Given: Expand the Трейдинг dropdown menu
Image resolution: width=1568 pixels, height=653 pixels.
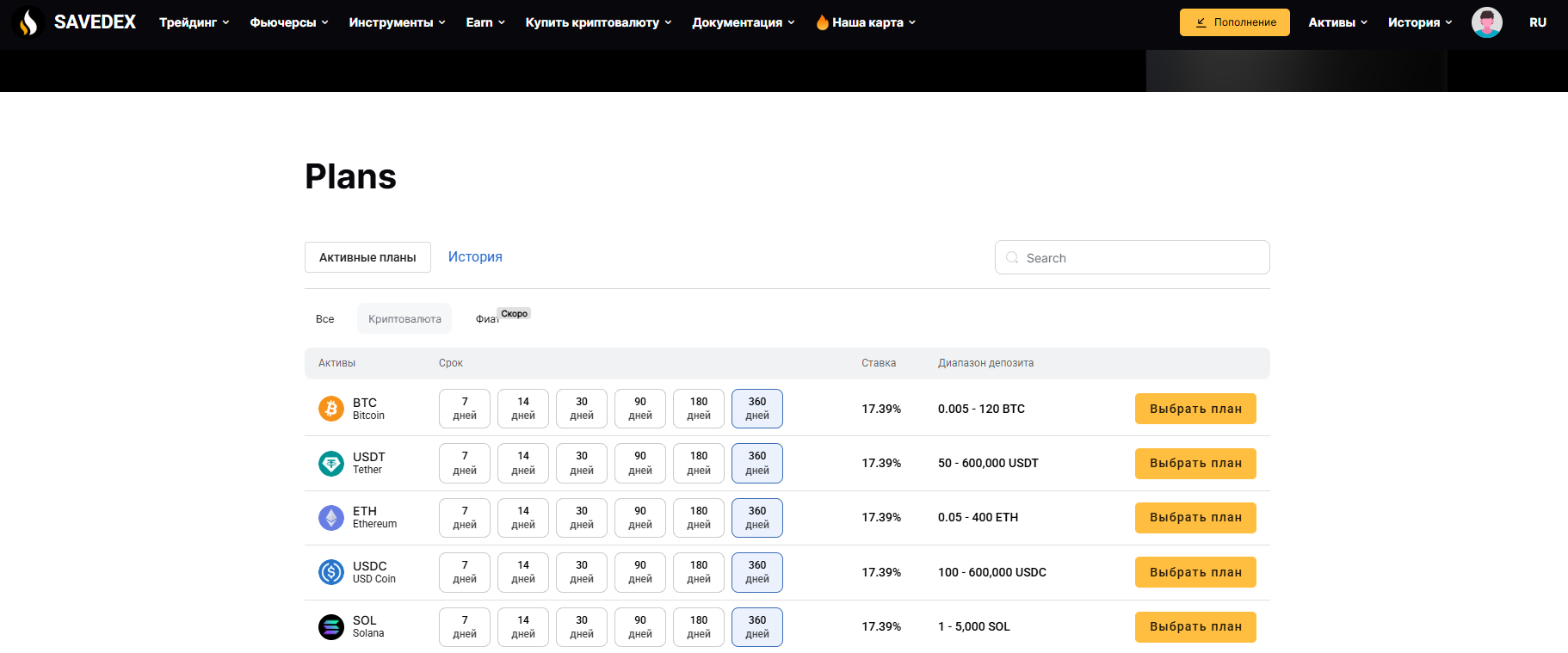Looking at the screenshot, I should [x=194, y=22].
